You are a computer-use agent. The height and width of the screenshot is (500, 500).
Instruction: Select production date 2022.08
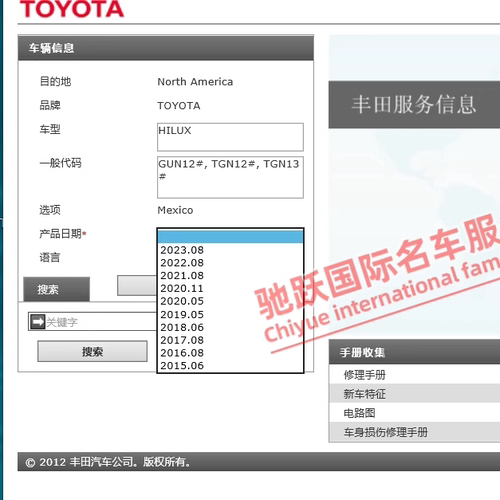tap(230, 263)
